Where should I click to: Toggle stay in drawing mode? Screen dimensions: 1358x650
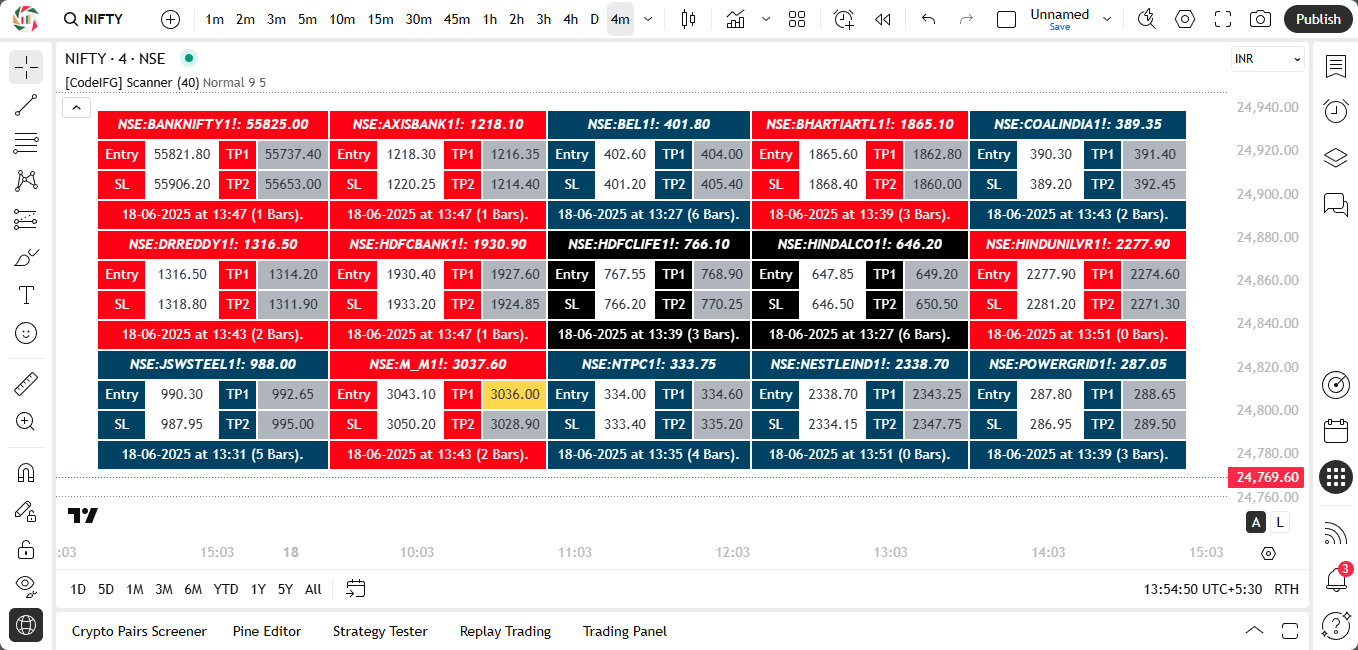click(x=26, y=510)
